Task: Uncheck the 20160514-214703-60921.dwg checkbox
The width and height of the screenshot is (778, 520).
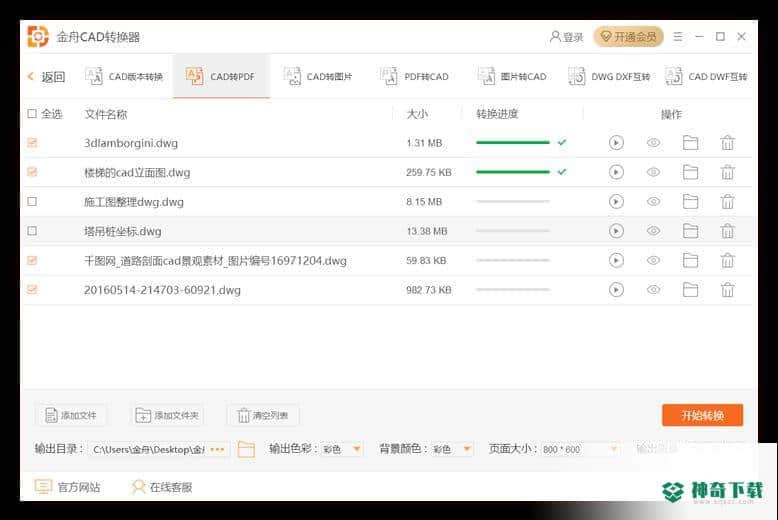Action: click(x=32, y=289)
